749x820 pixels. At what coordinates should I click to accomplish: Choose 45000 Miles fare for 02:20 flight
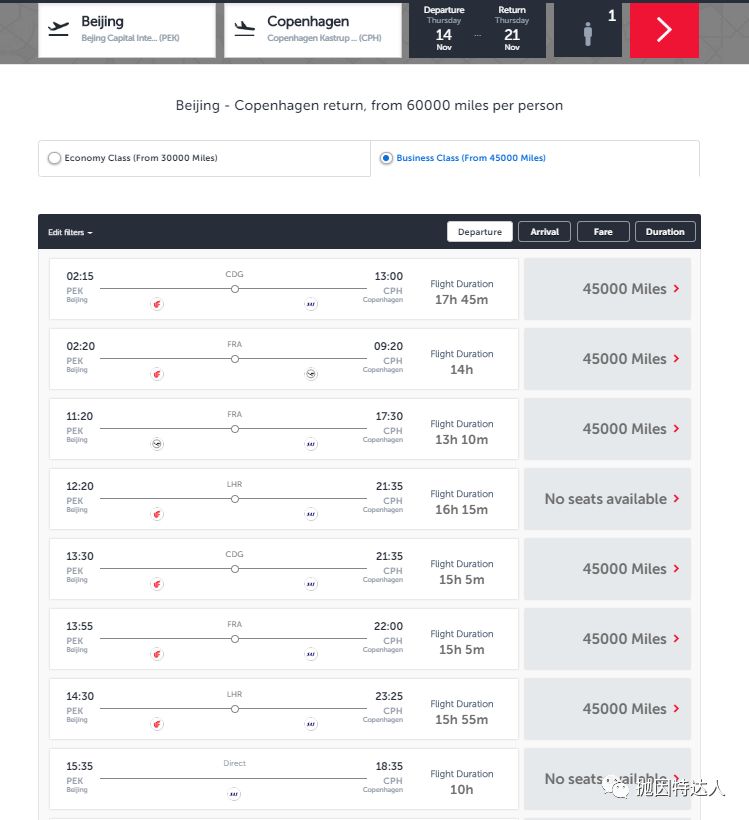[607, 359]
